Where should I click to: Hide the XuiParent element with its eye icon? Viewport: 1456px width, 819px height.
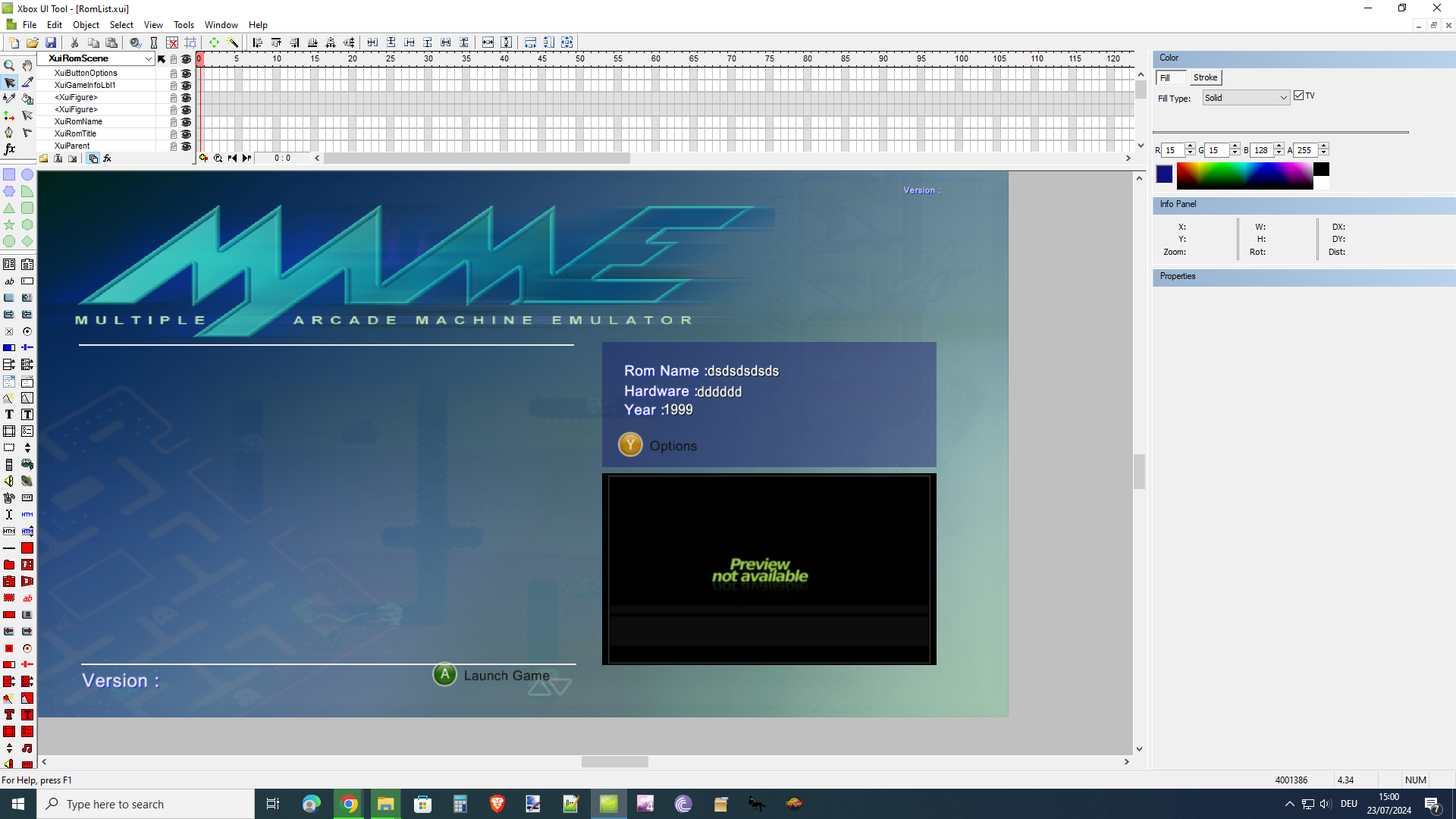(x=187, y=146)
